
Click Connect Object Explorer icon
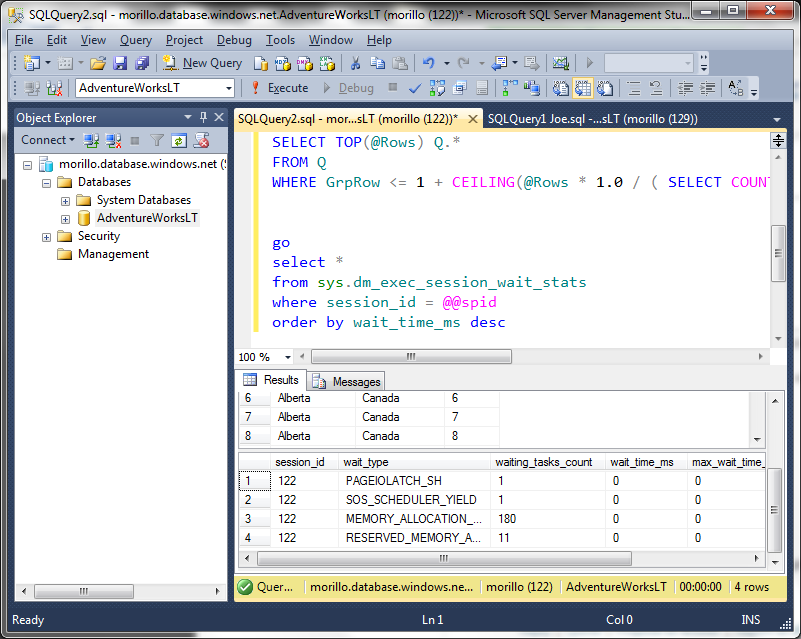tap(91, 140)
